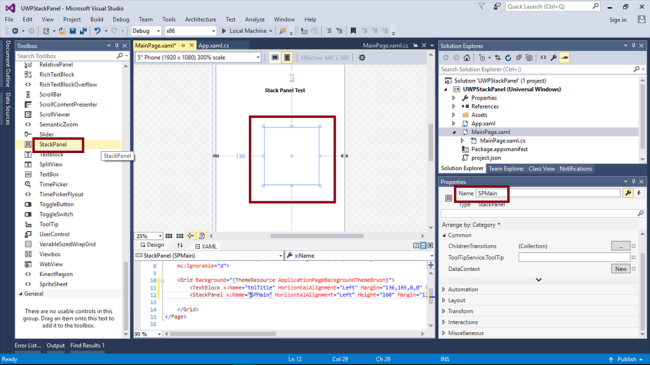Open the Architecture menu
The image size is (650, 365).
coord(200,19)
